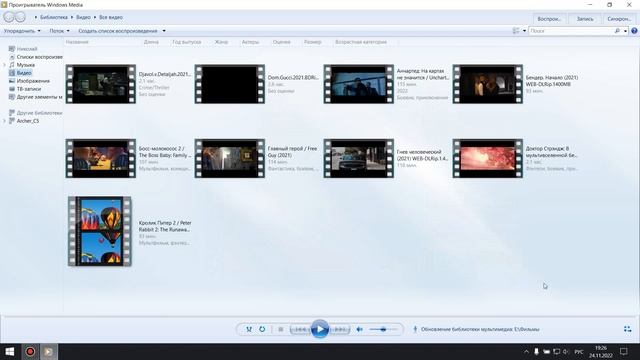The image size is (640, 360).
Task: Select the Босс-молокосос 2 video thumbnail
Action: coord(101,158)
